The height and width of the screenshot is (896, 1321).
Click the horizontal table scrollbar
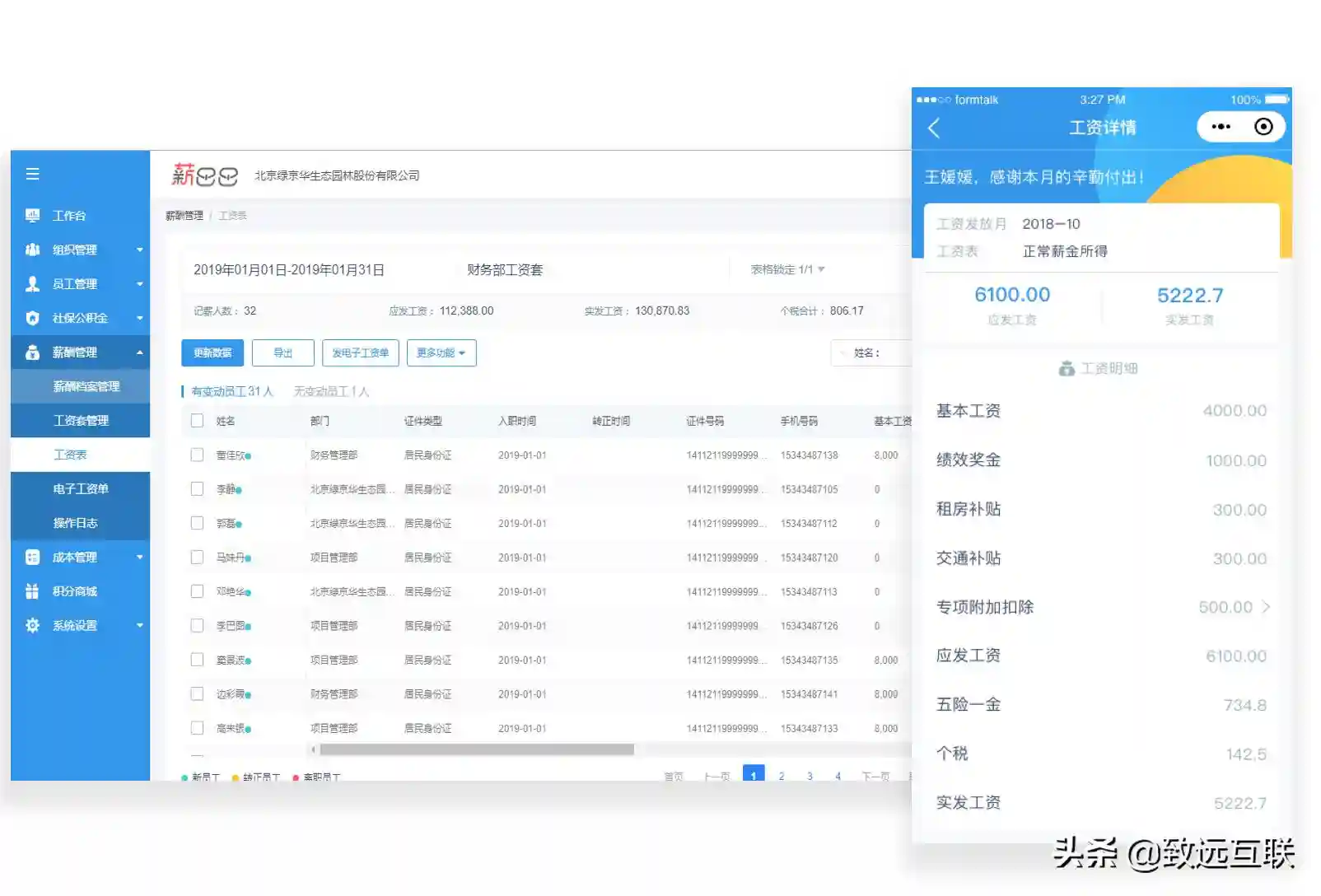(477, 749)
